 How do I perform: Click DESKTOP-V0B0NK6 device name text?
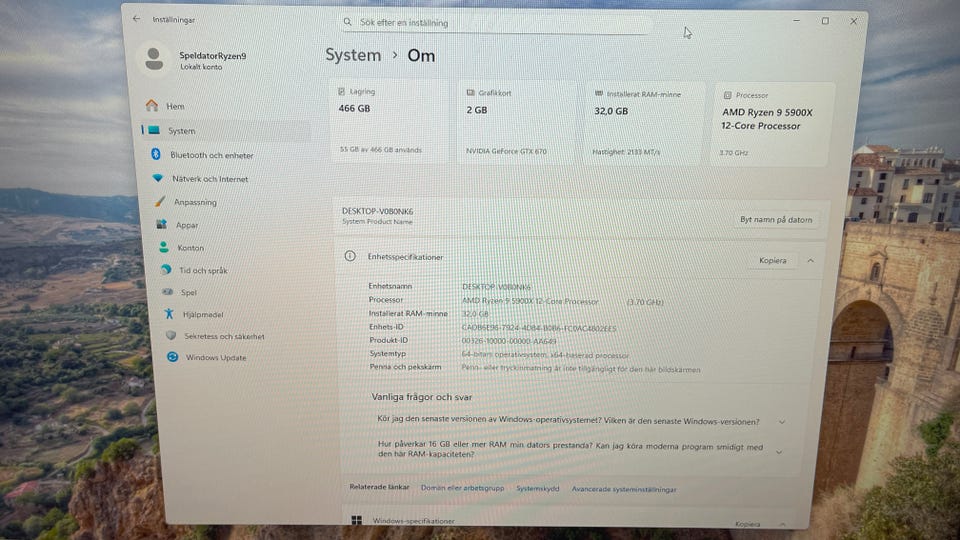point(378,211)
